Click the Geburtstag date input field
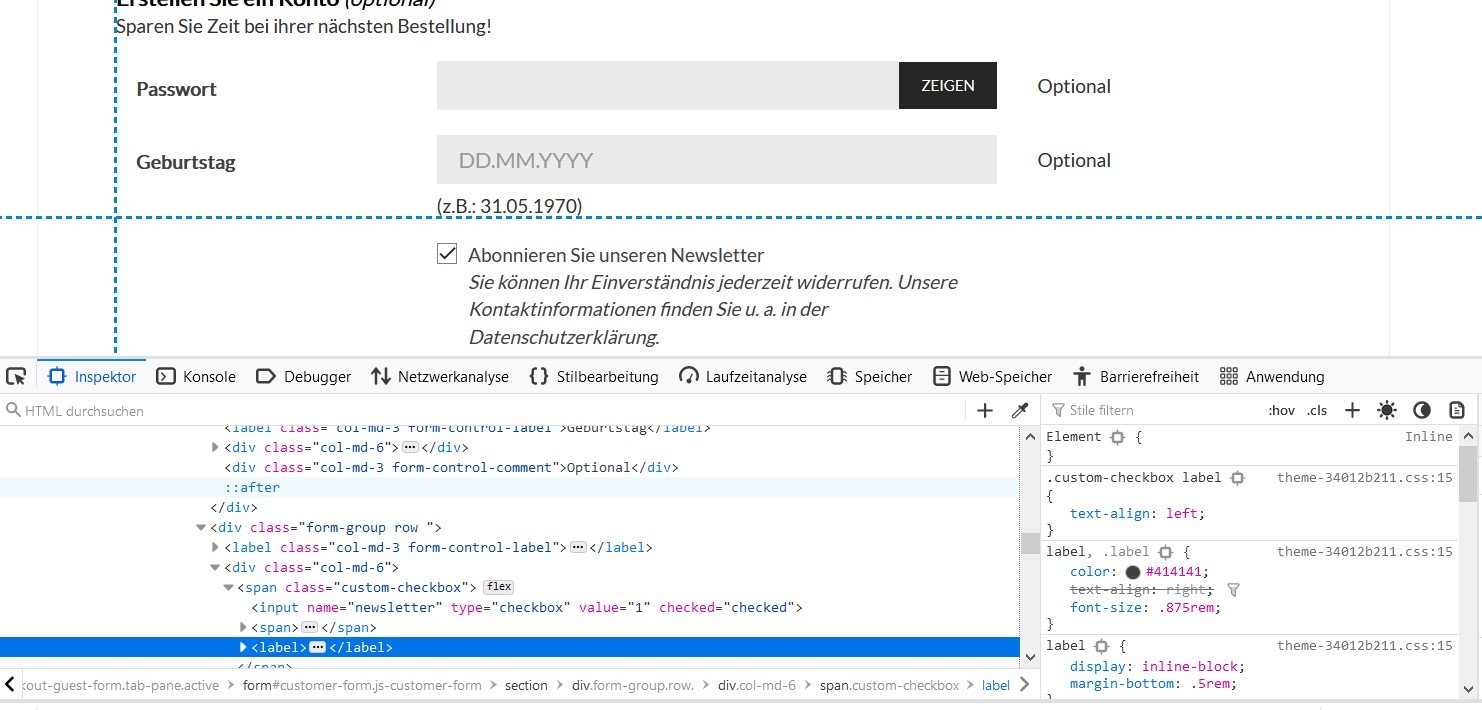 tap(716, 160)
